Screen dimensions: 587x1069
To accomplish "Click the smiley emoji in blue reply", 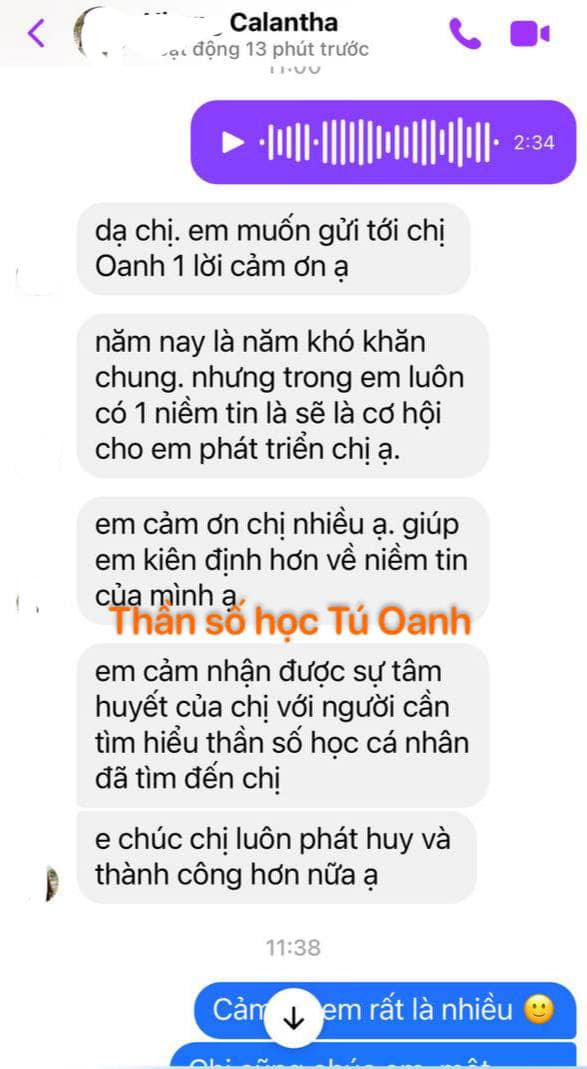I will point(539,1010).
